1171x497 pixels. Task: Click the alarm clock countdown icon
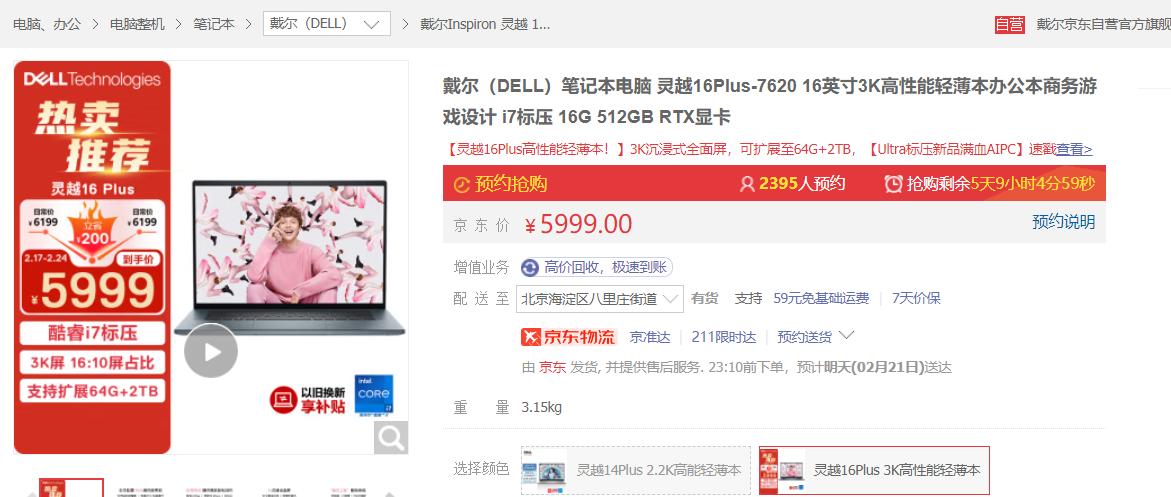[893, 184]
